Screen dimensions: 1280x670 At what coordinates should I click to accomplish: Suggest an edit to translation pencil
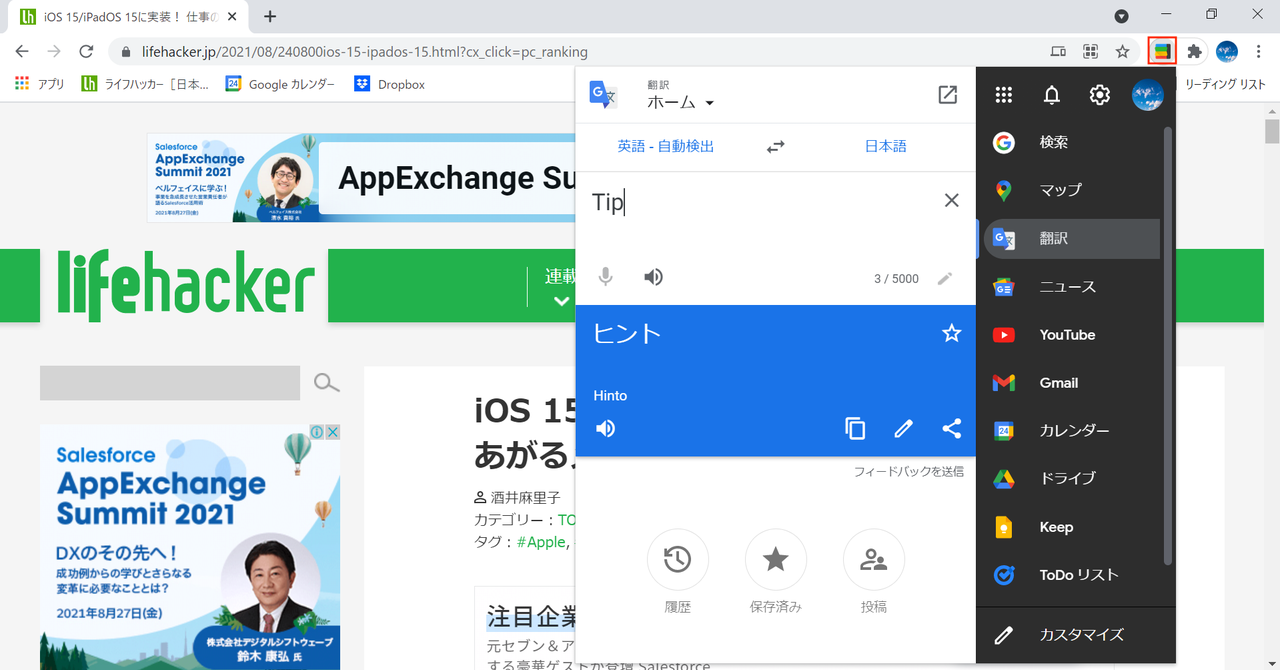(x=904, y=429)
